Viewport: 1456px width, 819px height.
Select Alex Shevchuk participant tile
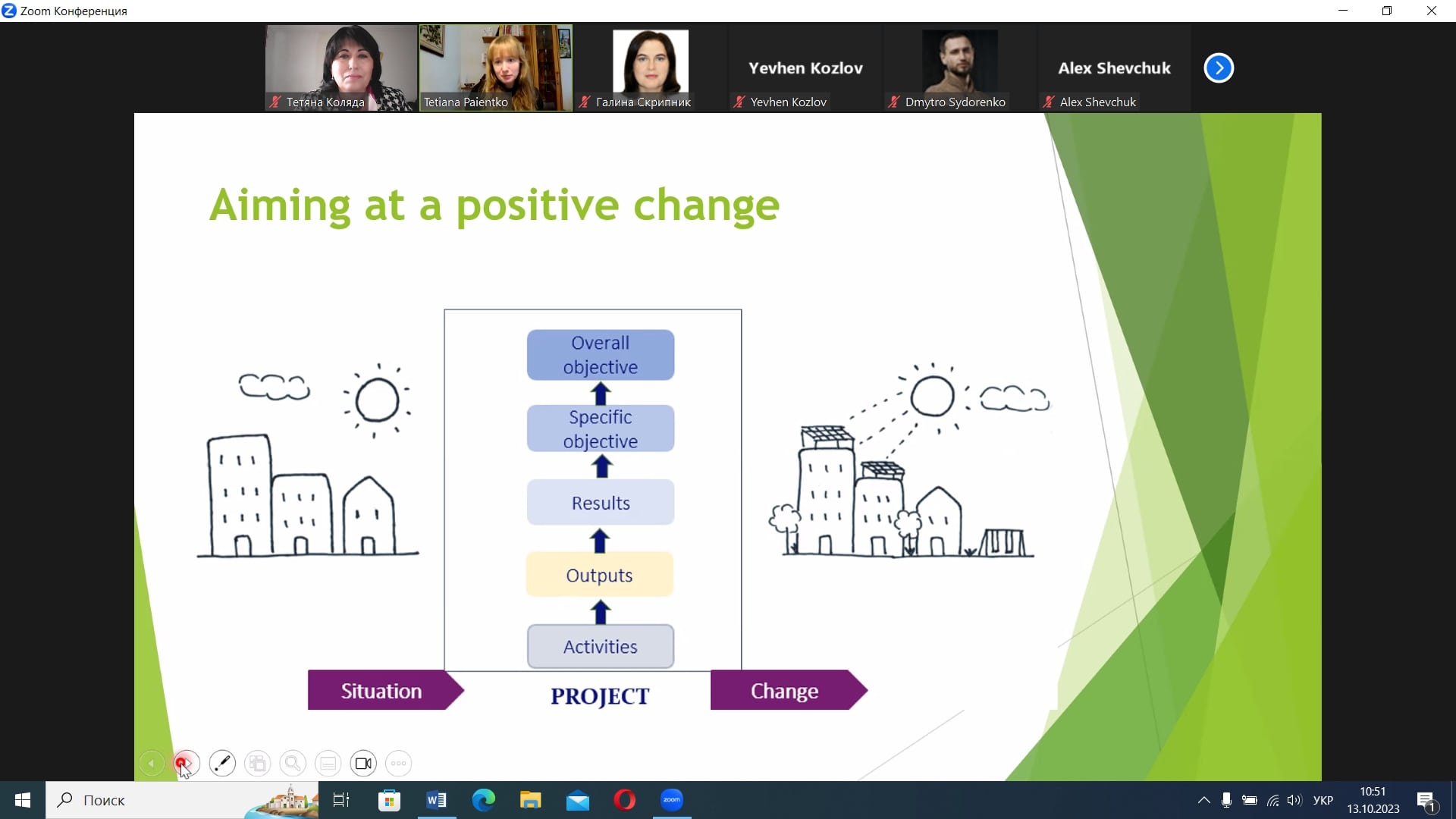[x=1115, y=68]
